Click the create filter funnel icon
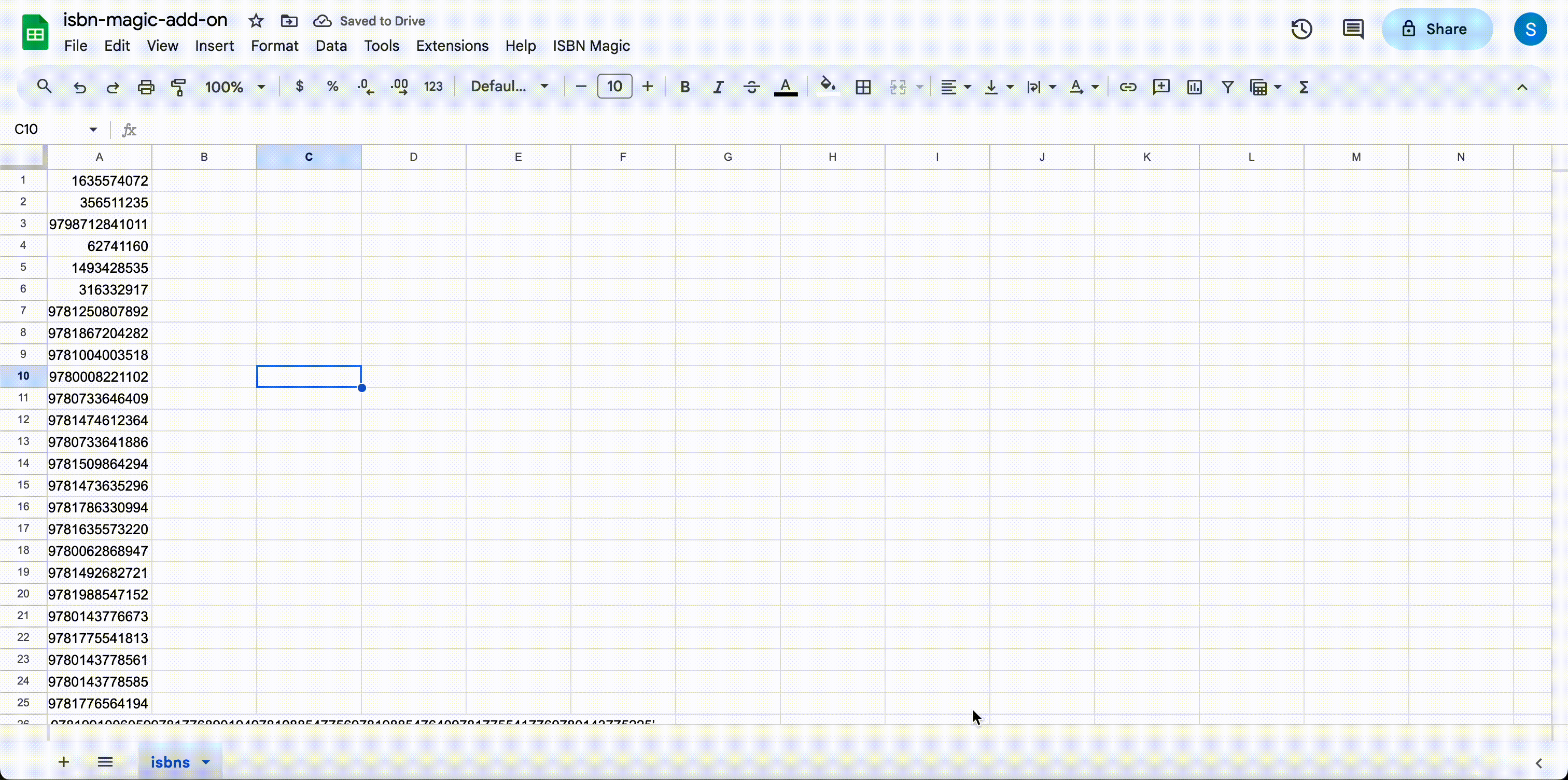The image size is (1568, 780). click(1227, 87)
